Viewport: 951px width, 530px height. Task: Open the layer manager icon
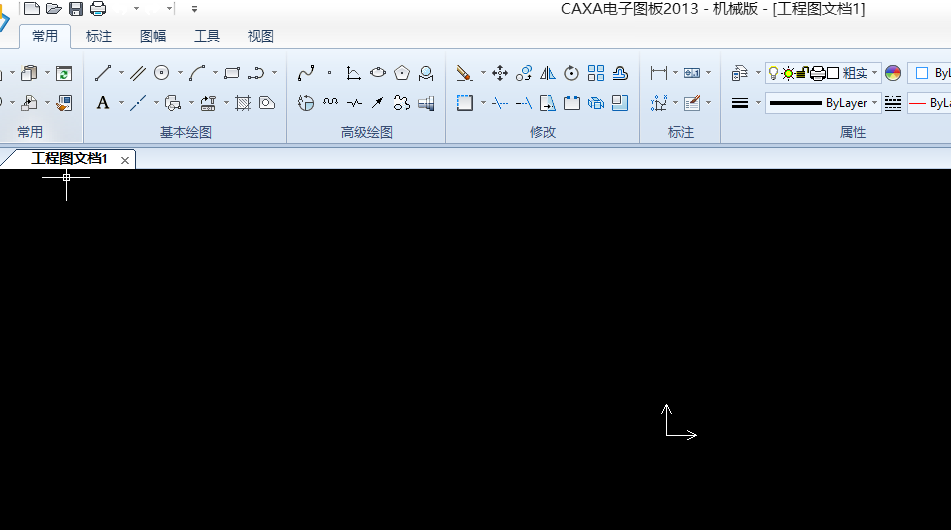pyautogui.click(x=739, y=73)
